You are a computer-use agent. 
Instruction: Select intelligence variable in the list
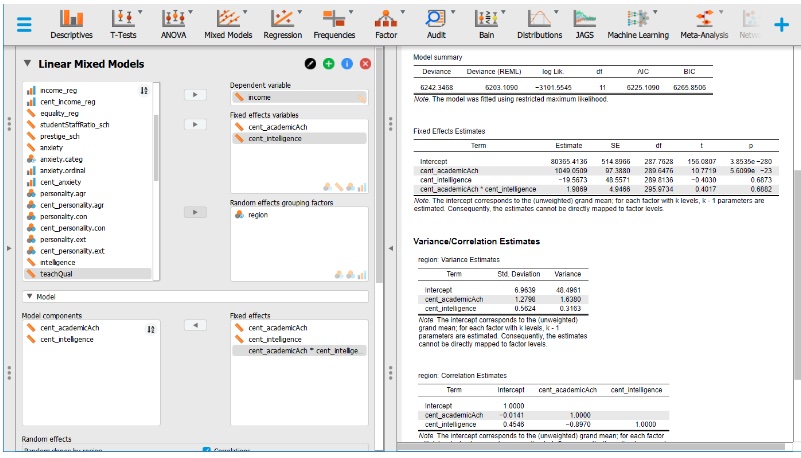pyautogui.click(x=88, y=262)
